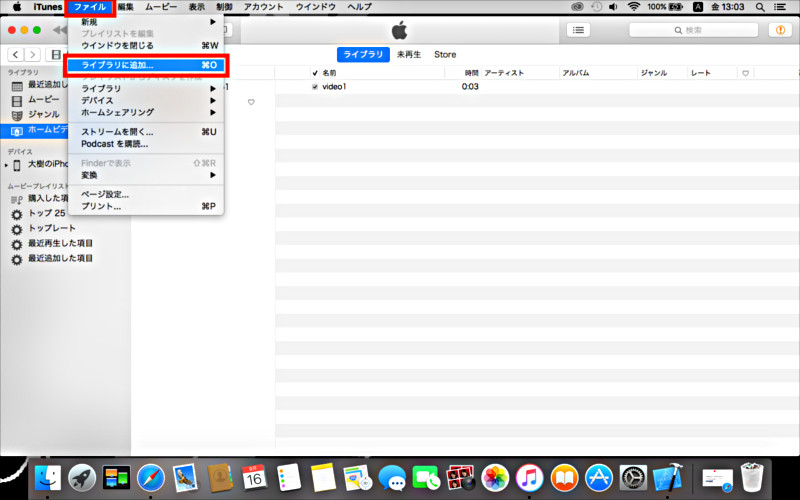The image size is (800, 500).
Task: Expand the ライブラリ submenu in File menu
Action: coord(148,88)
